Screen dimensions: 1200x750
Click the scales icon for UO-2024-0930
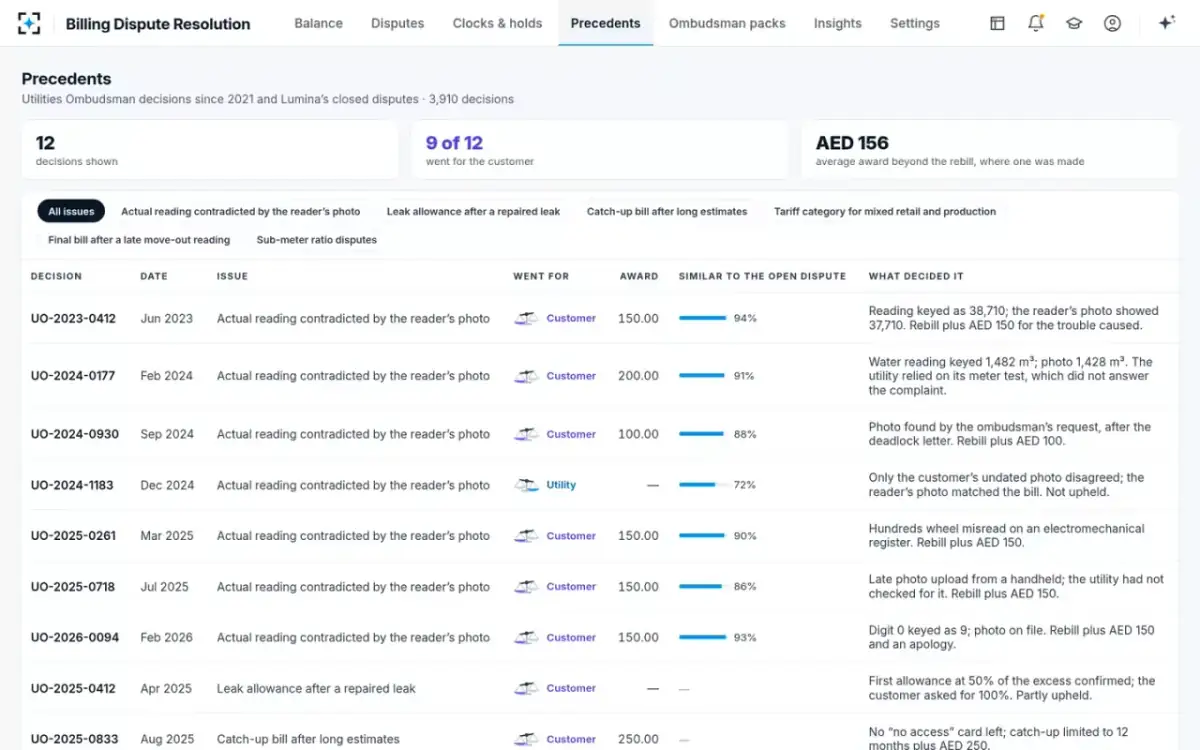pyautogui.click(x=526, y=434)
